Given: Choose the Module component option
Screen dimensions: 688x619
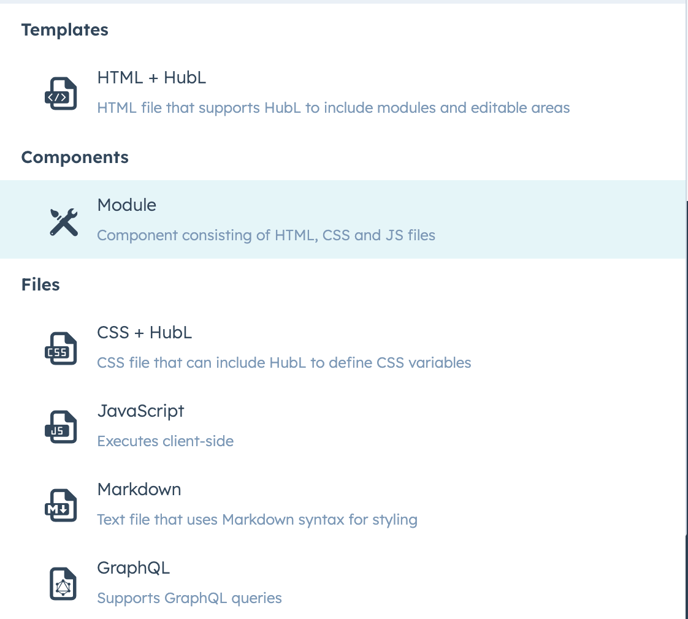Looking at the screenshot, I should click(342, 219).
